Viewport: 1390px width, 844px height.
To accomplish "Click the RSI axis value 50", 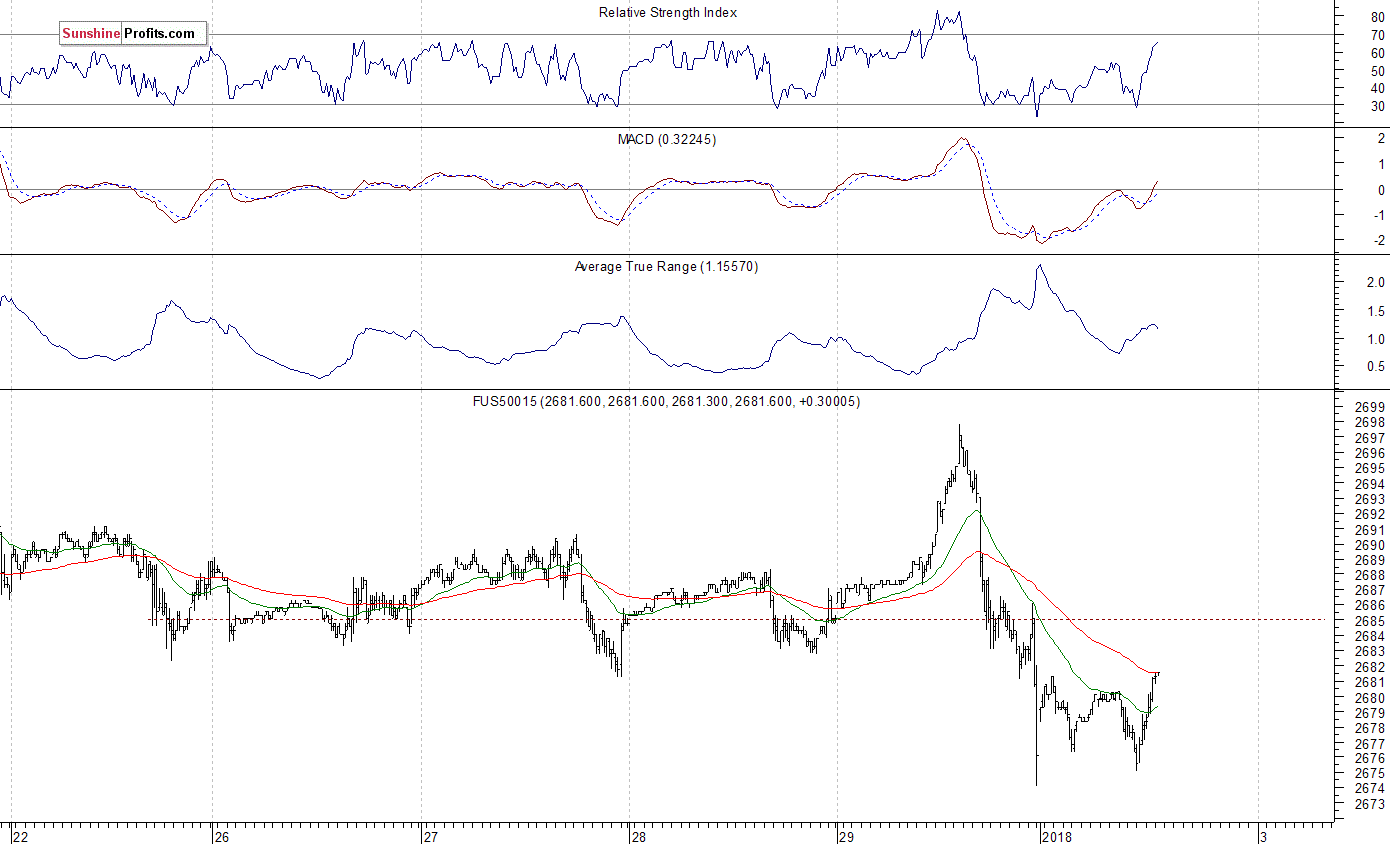I will pos(1378,71).
